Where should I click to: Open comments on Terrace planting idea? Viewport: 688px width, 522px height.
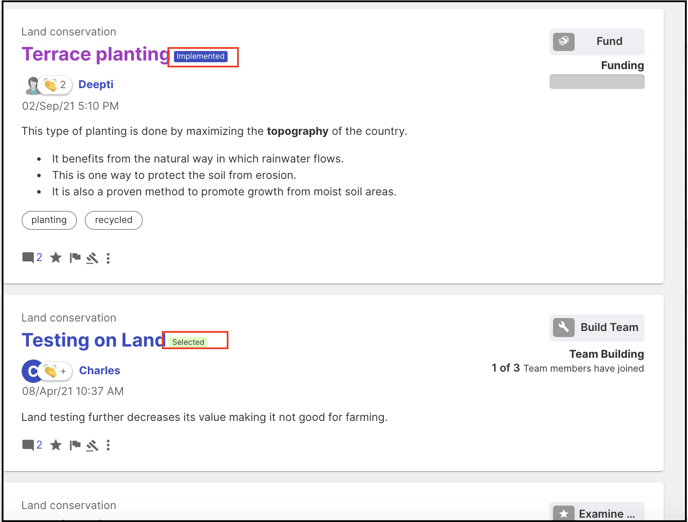[x=32, y=257]
